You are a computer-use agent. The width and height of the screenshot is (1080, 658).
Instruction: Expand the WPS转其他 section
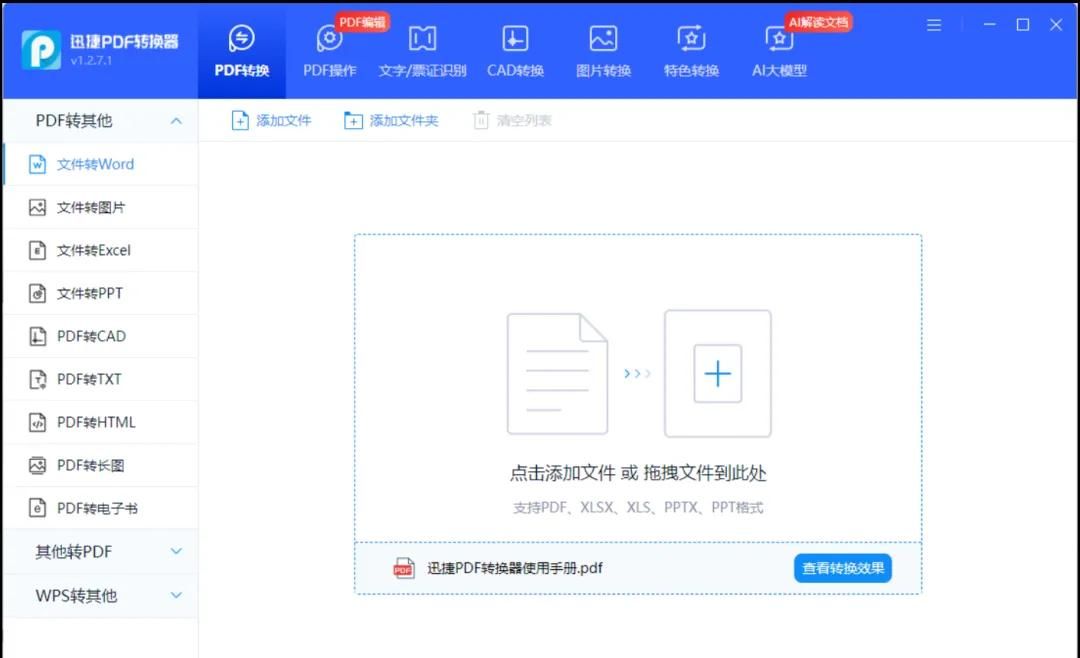(x=100, y=595)
